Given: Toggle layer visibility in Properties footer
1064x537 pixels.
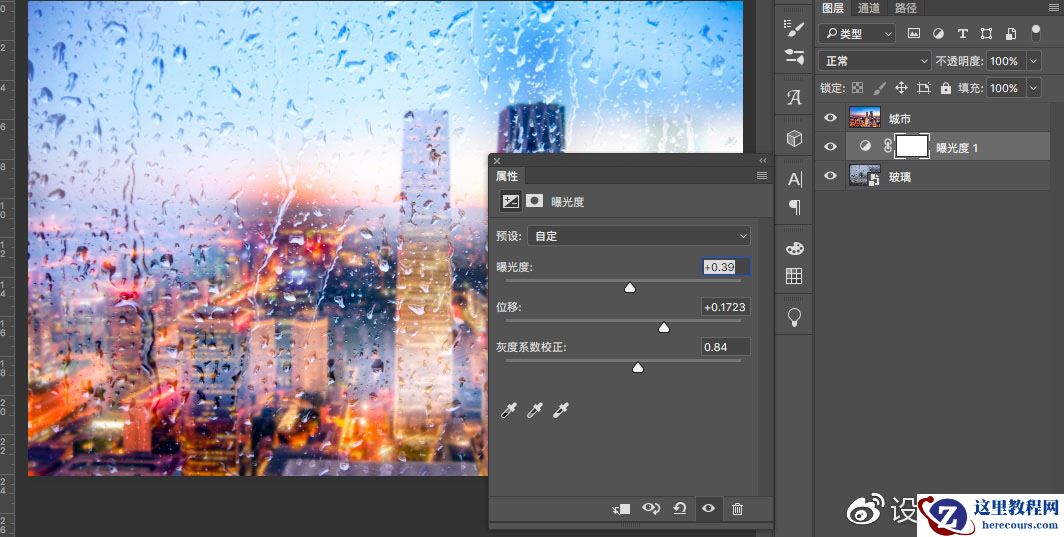Looking at the screenshot, I should point(708,508).
